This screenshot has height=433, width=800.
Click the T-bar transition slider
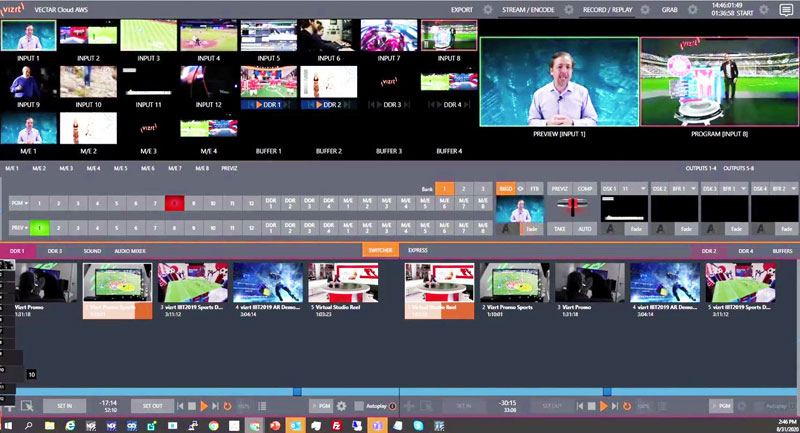pyautogui.click(x=572, y=207)
